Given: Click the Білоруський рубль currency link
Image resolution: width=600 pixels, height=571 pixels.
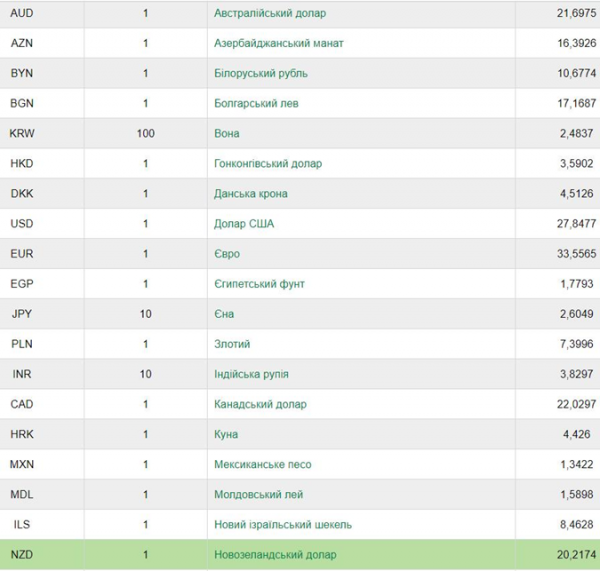Looking at the screenshot, I should (x=261, y=73).
